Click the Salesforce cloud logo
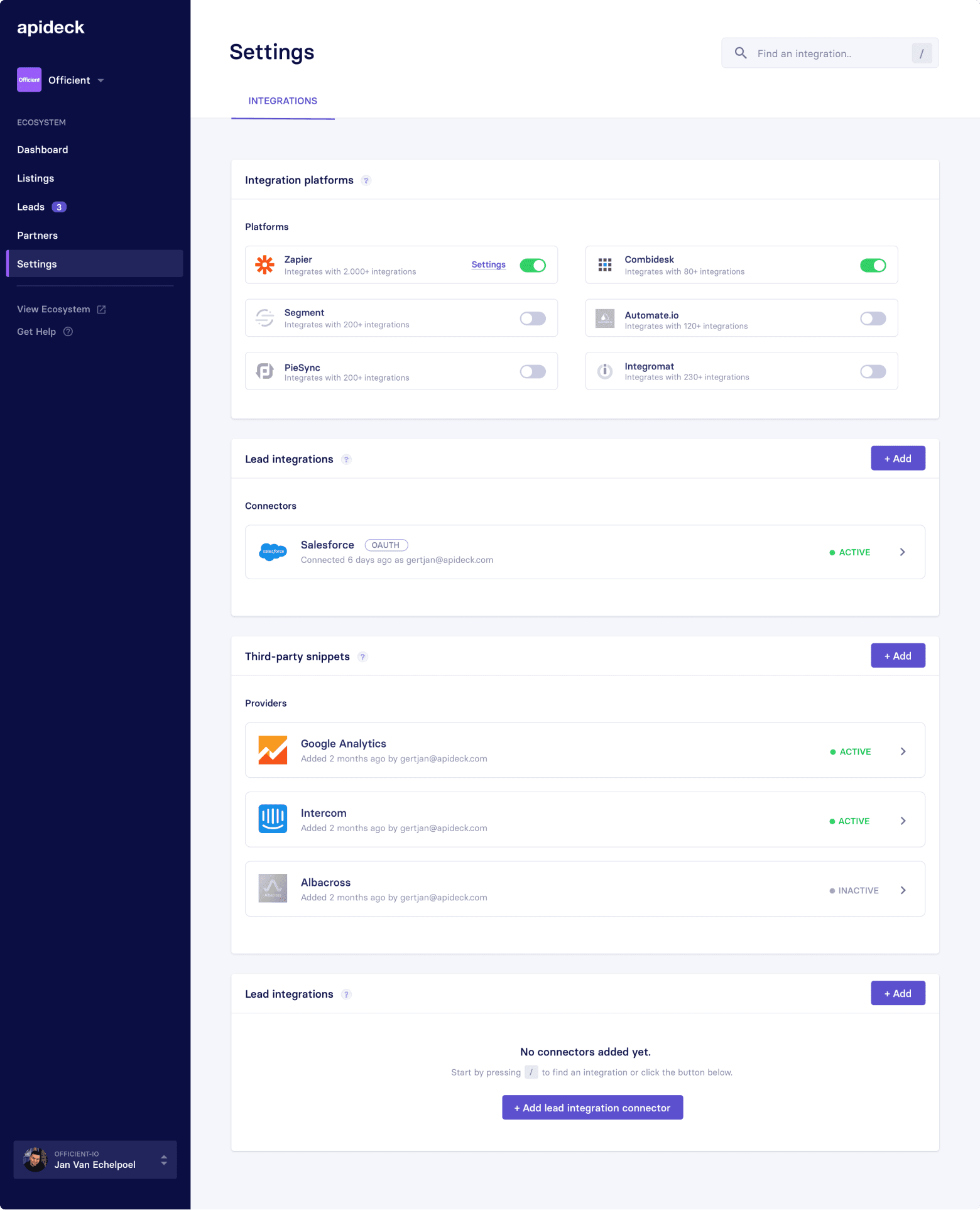This screenshot has width=980, height=1210. coord(273,552)
